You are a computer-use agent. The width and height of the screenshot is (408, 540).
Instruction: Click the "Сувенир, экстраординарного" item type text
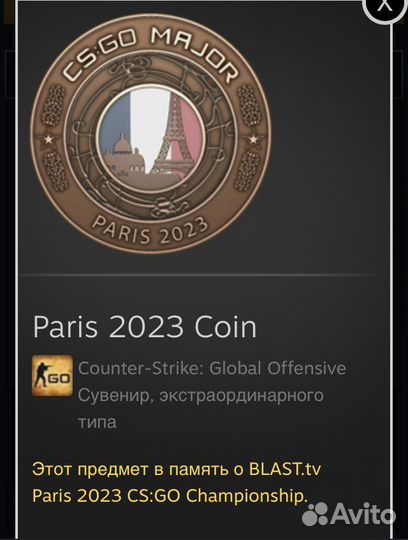[201, 395]
